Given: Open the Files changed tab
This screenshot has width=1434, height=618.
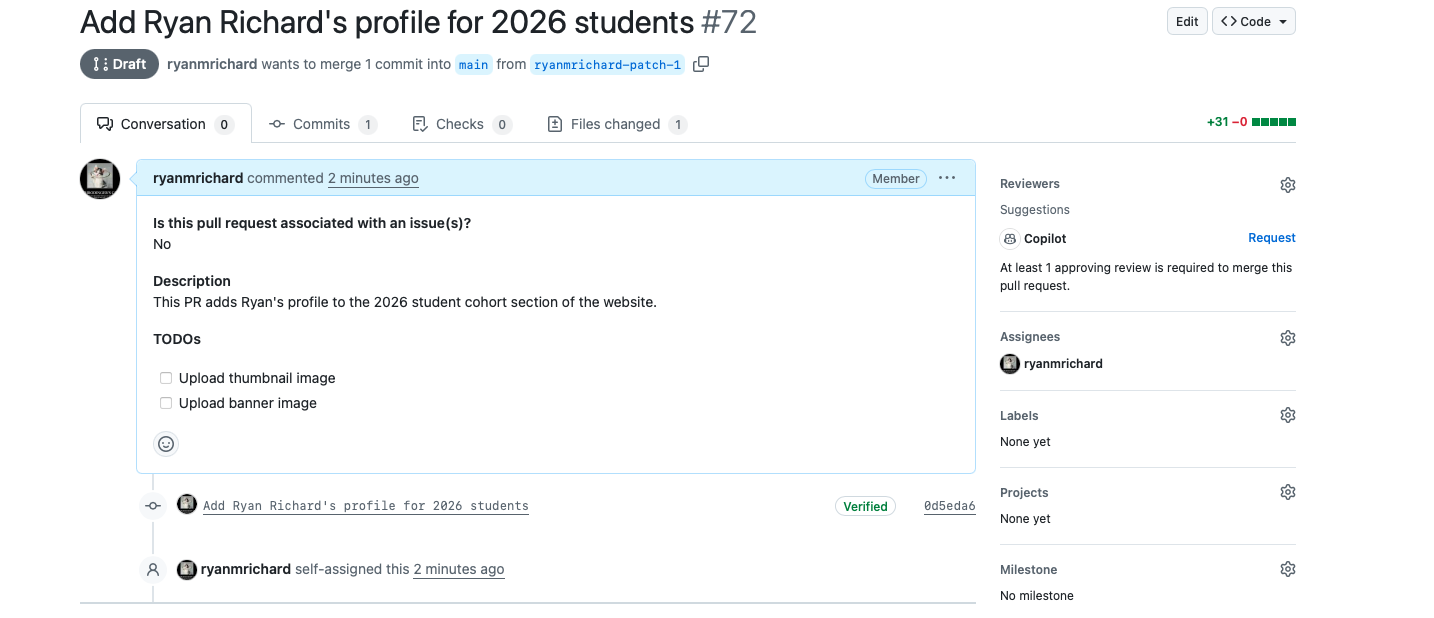Looking at the screenshot, I should point(616,124).
